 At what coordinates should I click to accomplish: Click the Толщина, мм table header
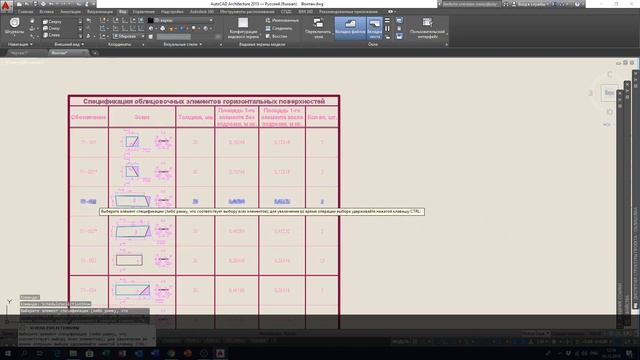click(195, 117)
